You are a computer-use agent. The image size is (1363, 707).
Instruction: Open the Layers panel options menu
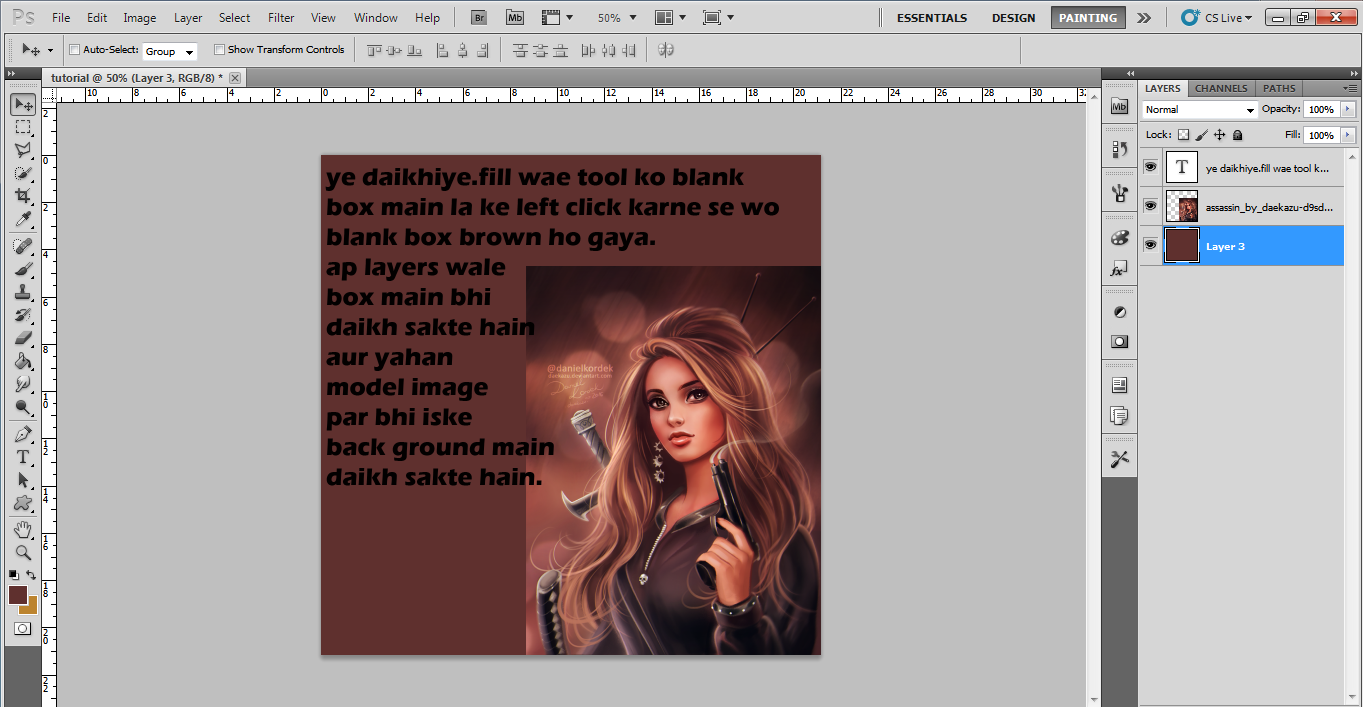coord(1350,88)
